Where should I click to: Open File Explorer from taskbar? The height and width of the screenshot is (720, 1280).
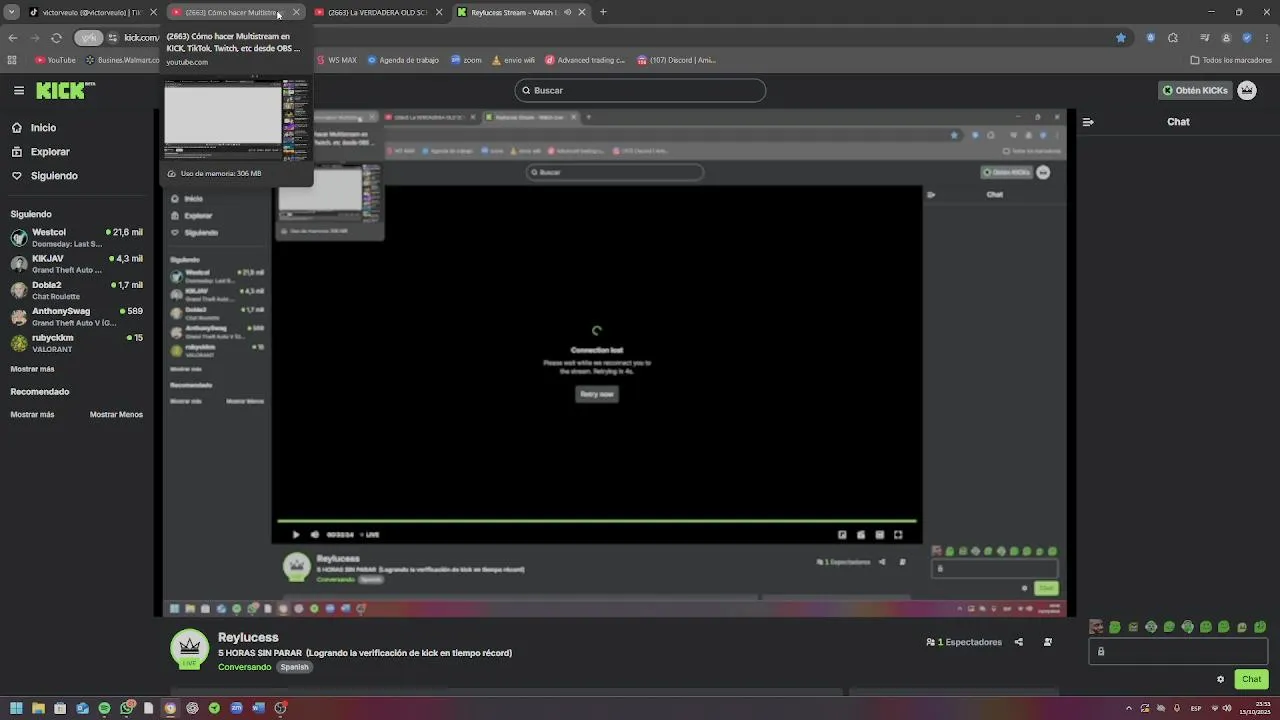38,708
